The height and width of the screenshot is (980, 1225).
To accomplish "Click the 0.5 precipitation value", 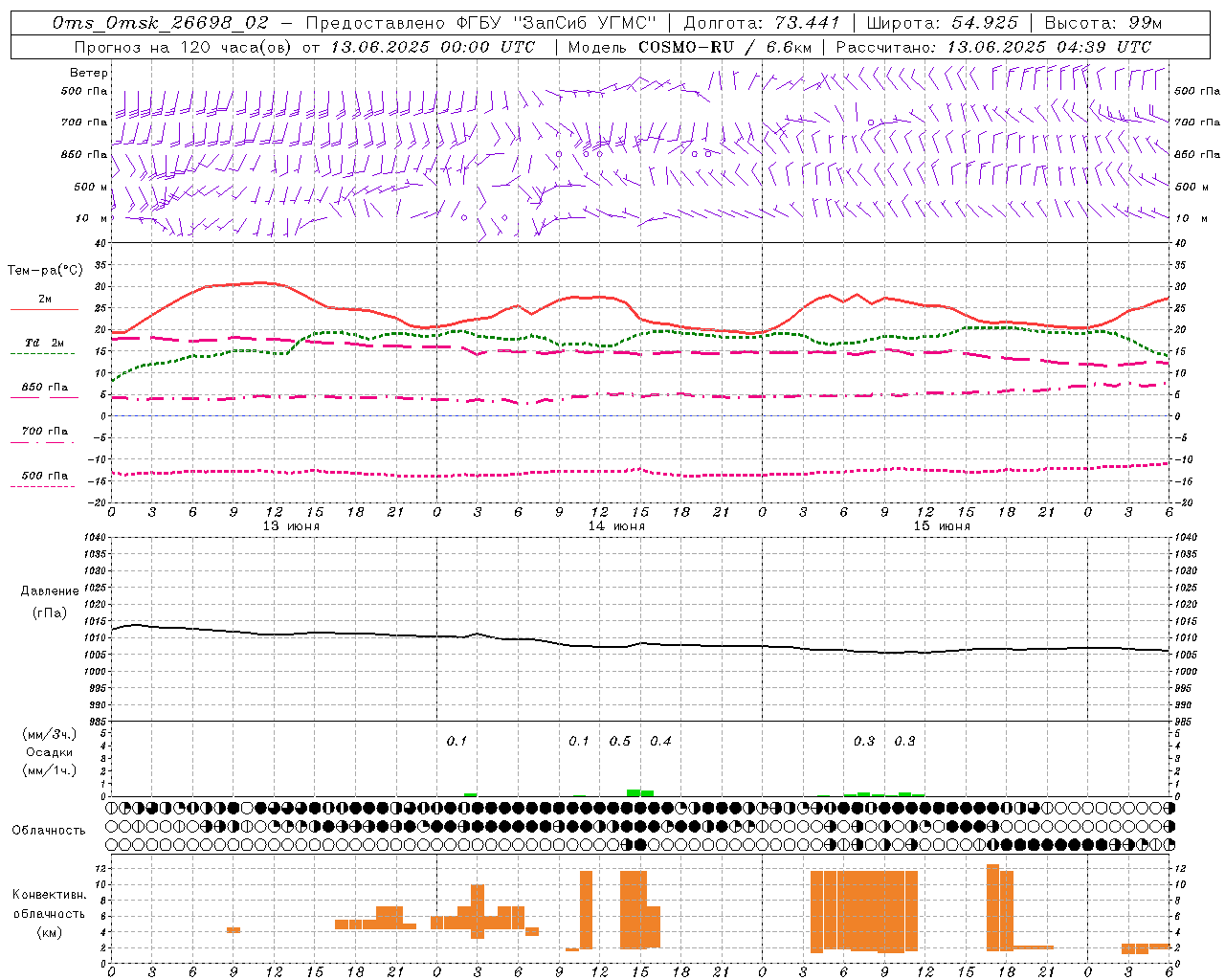I will point(620,741).
